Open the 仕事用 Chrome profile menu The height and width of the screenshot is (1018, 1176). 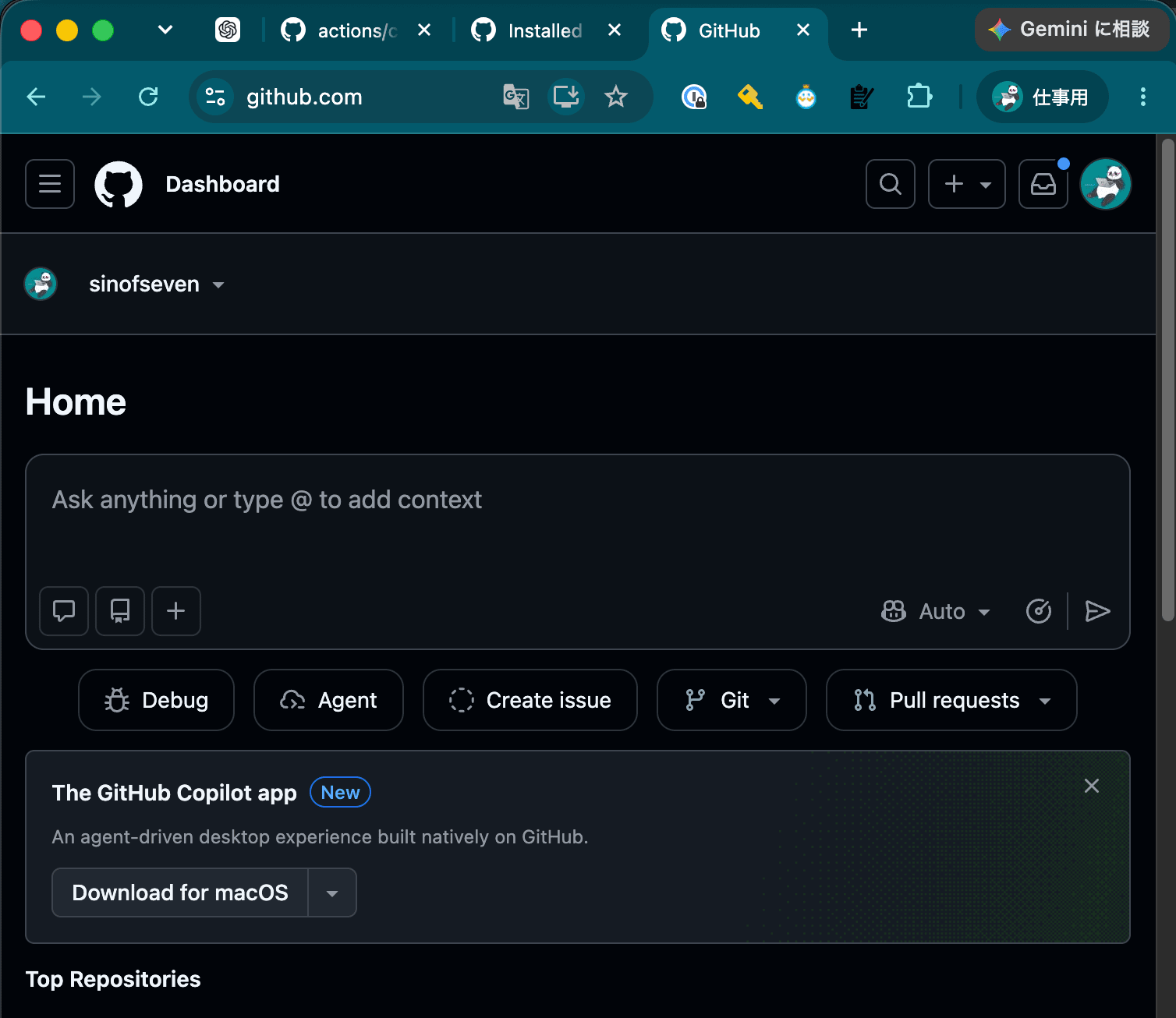1042,97
